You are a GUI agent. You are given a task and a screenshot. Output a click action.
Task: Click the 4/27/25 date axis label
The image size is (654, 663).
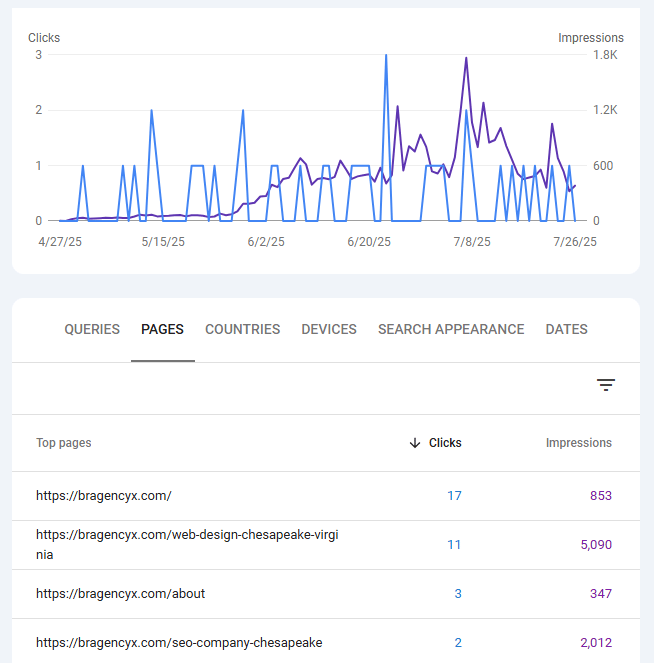60,242
